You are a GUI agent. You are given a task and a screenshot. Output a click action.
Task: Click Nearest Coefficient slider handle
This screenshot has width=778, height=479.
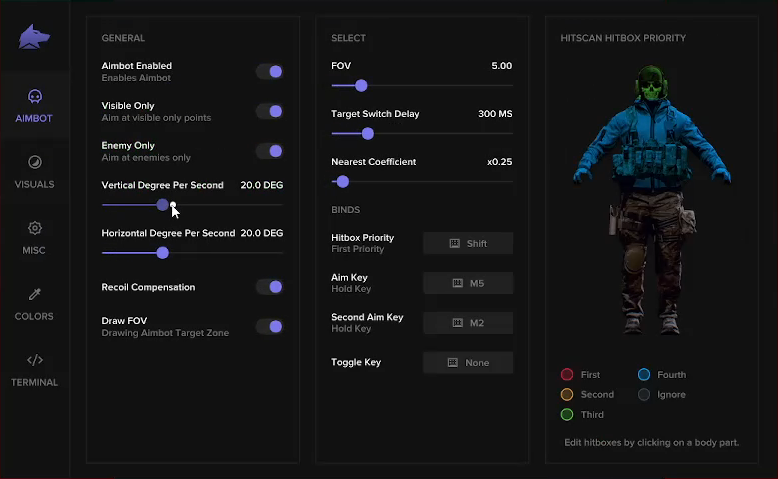tap(342, 182)
